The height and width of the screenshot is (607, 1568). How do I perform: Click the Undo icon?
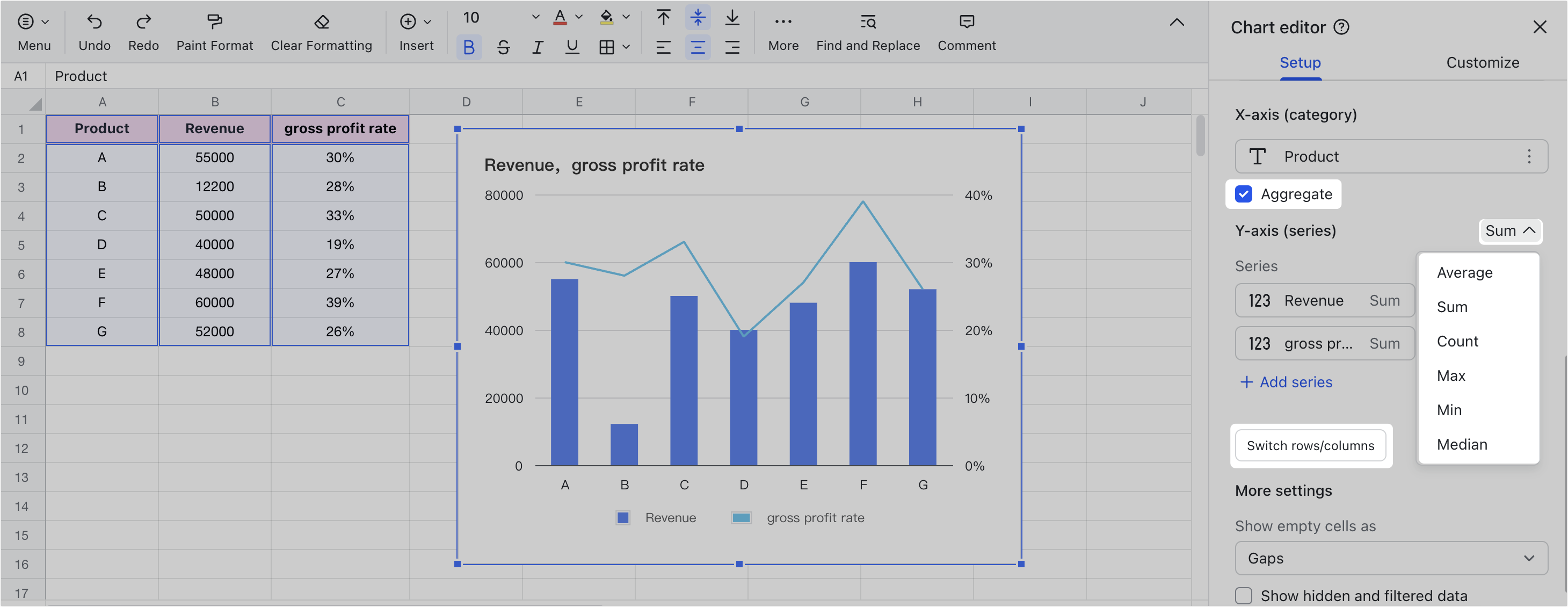[x=95, y=22]
